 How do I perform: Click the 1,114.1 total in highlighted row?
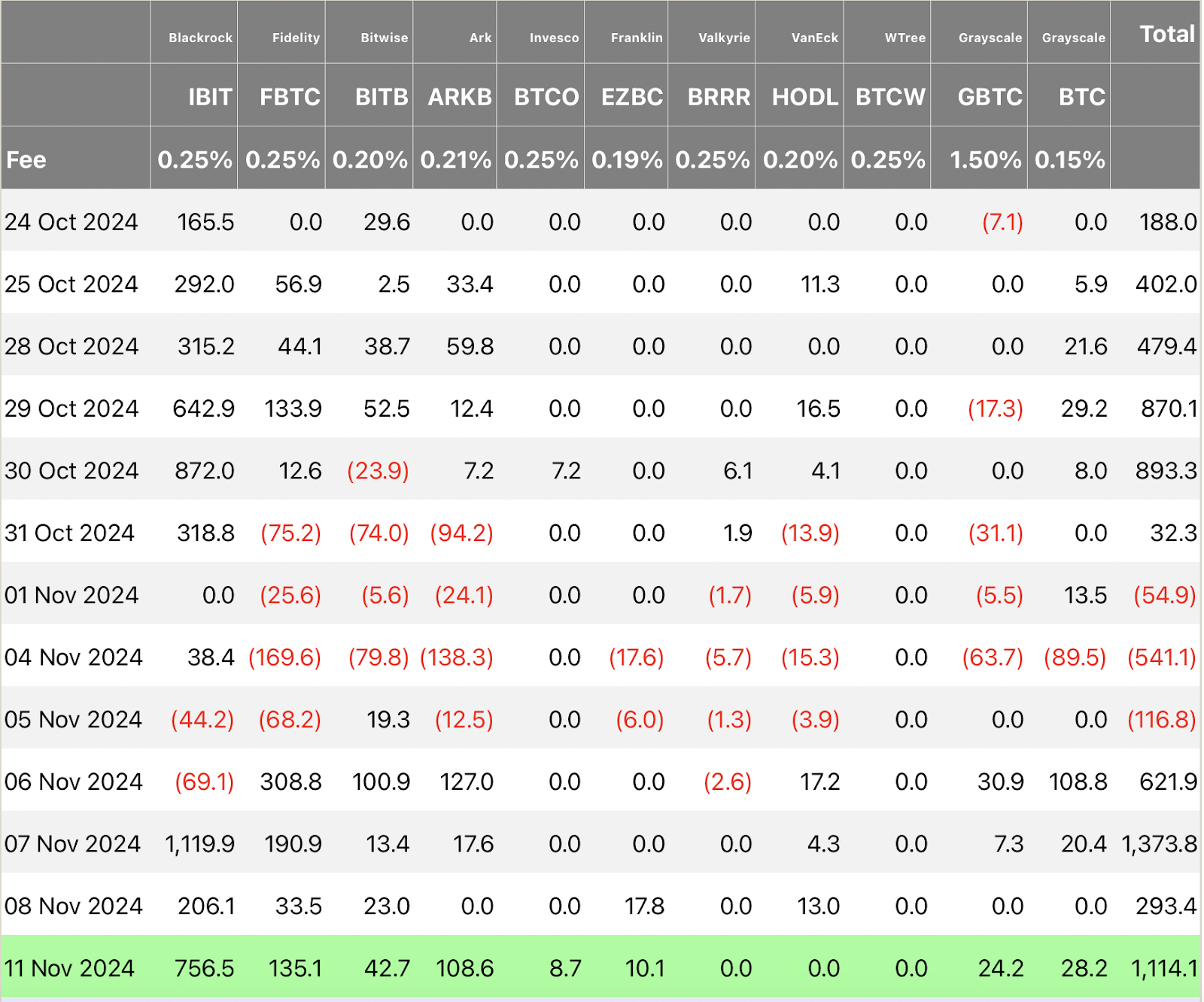click(x=1163, y=968)
